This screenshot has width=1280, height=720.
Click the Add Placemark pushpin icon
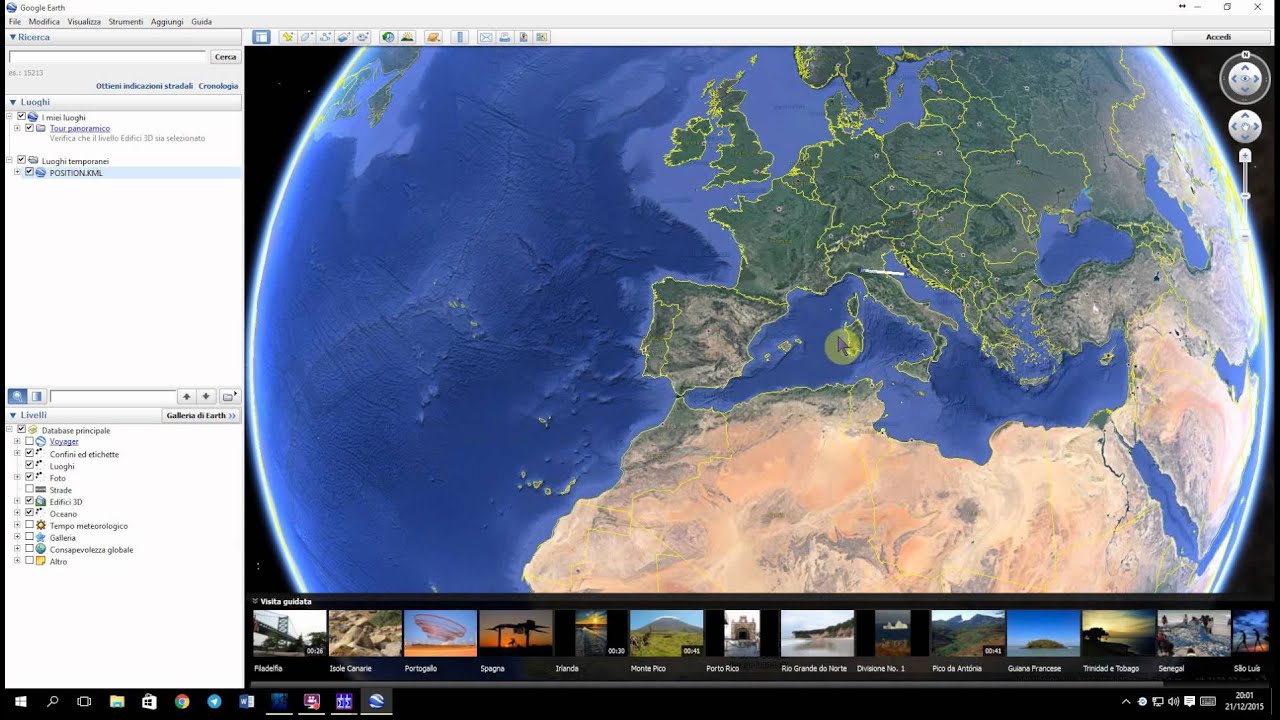288,37
